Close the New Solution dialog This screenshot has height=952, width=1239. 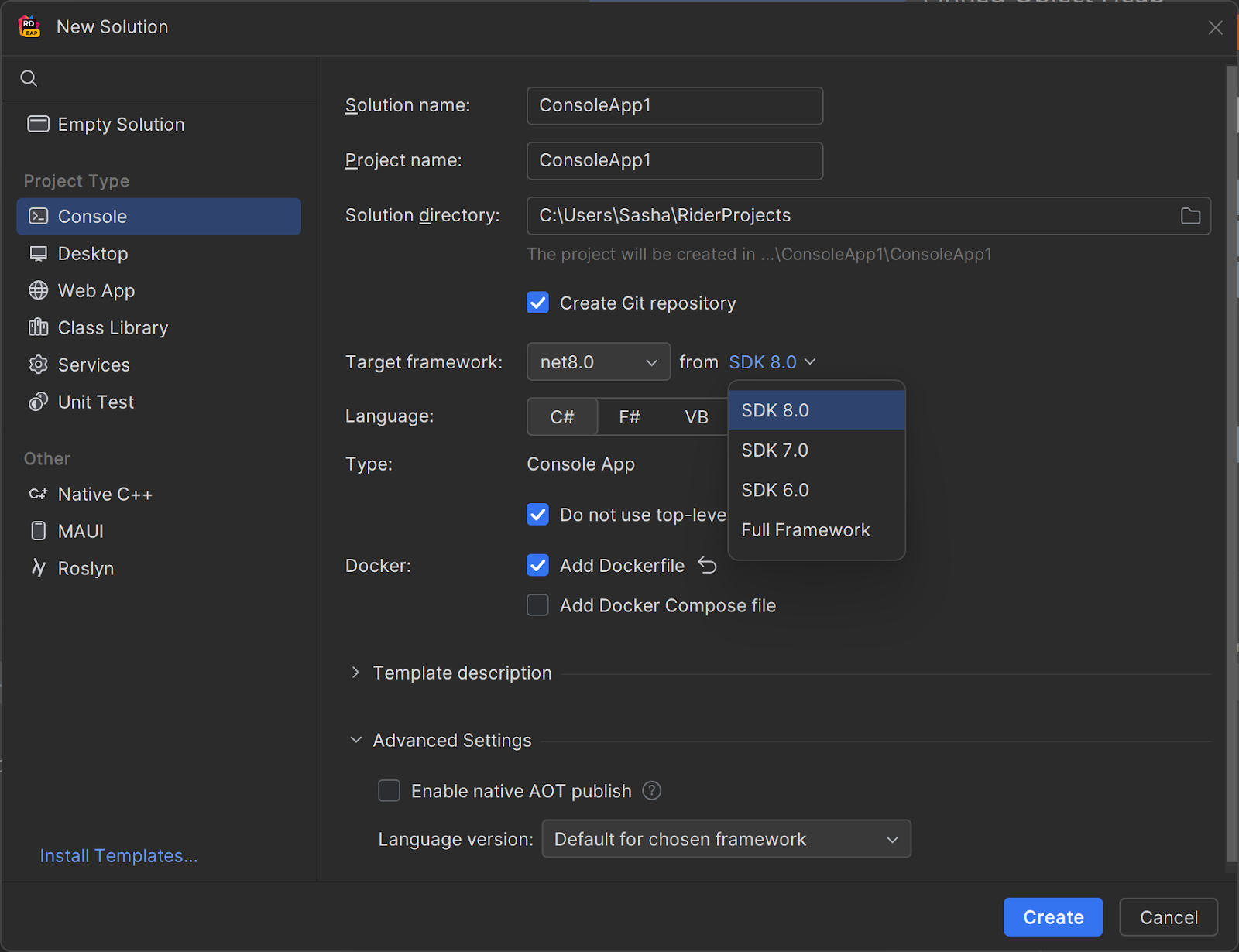pyautogui.click(x=1216, y=28)
